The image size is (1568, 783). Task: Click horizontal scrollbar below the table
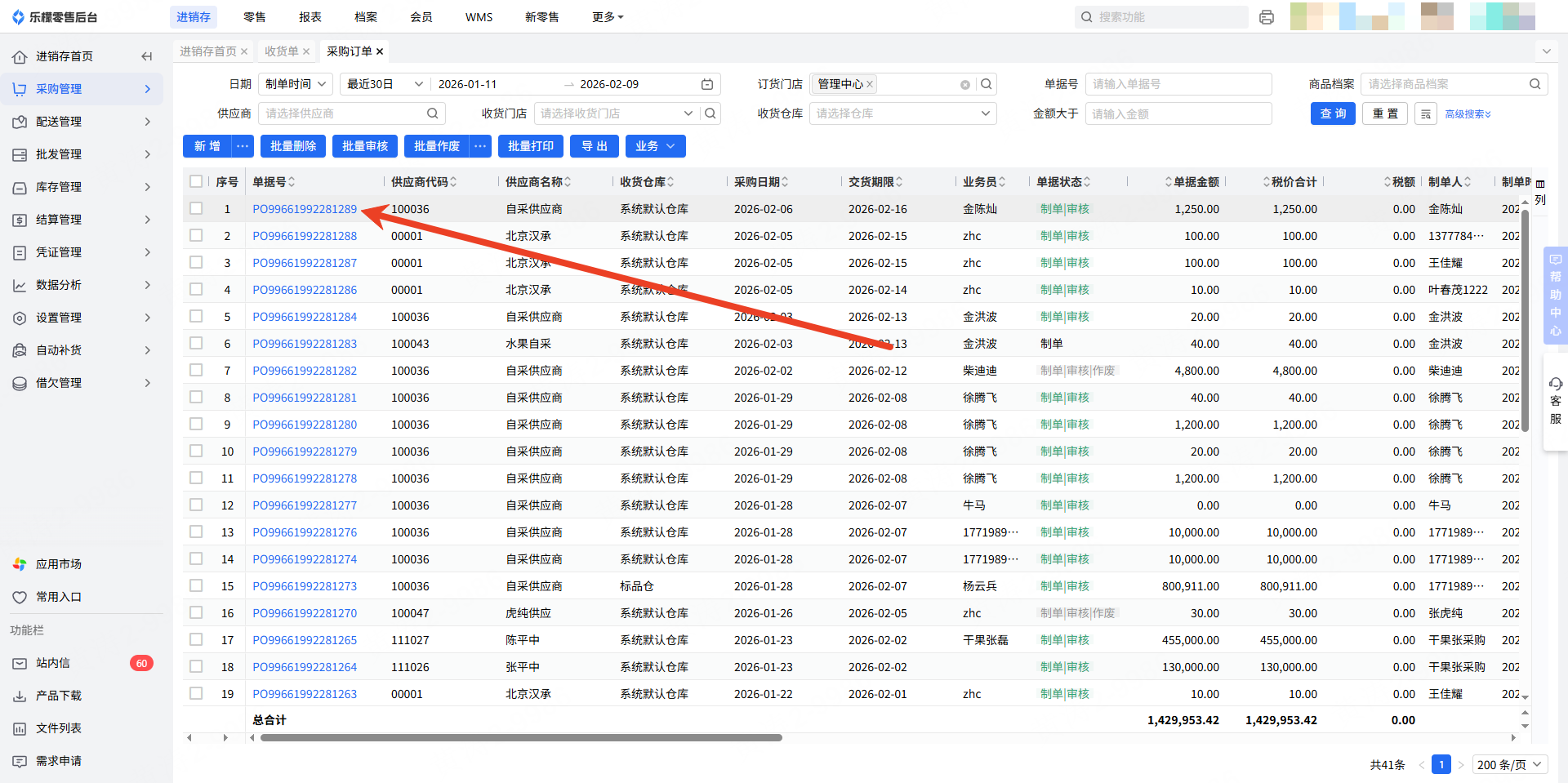tap(521, 737)
